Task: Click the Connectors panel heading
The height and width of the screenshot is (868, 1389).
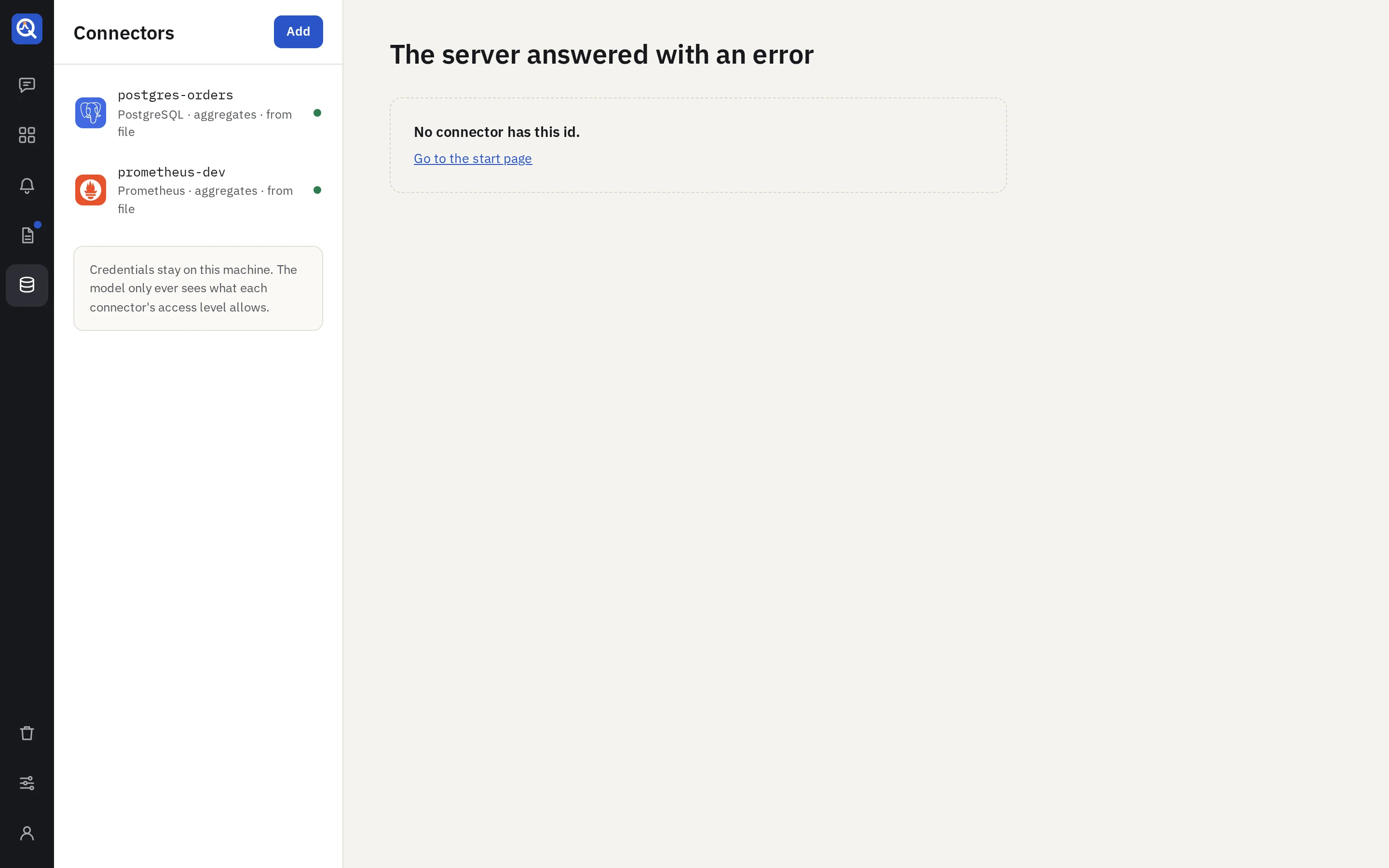Action: click(124, 33)
